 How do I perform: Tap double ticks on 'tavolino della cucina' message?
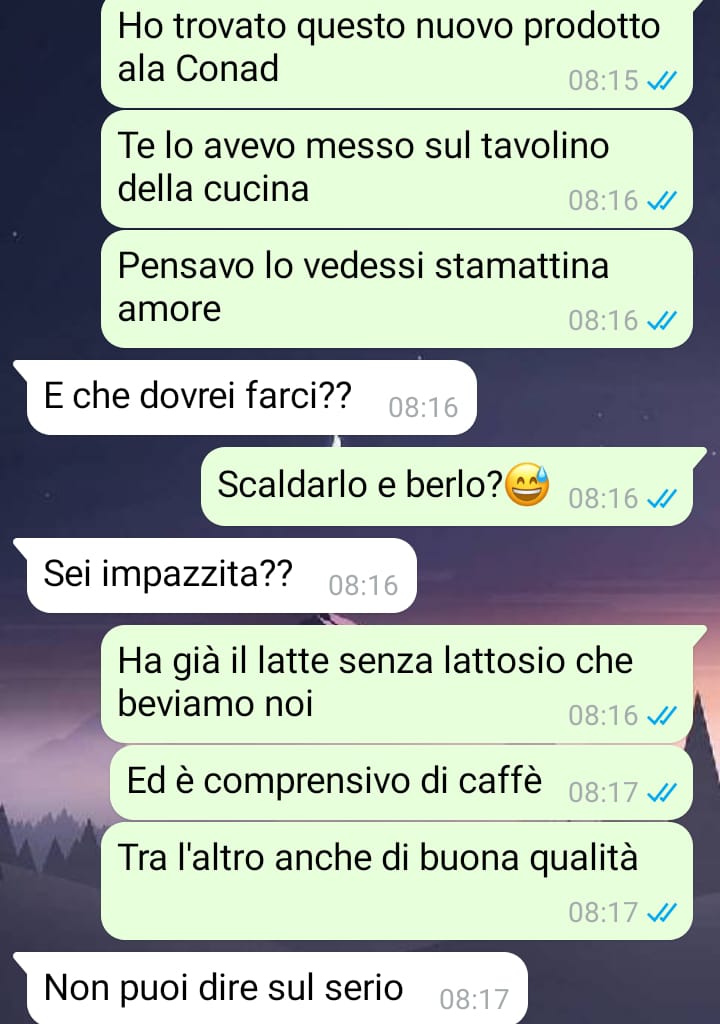(661, 201)
